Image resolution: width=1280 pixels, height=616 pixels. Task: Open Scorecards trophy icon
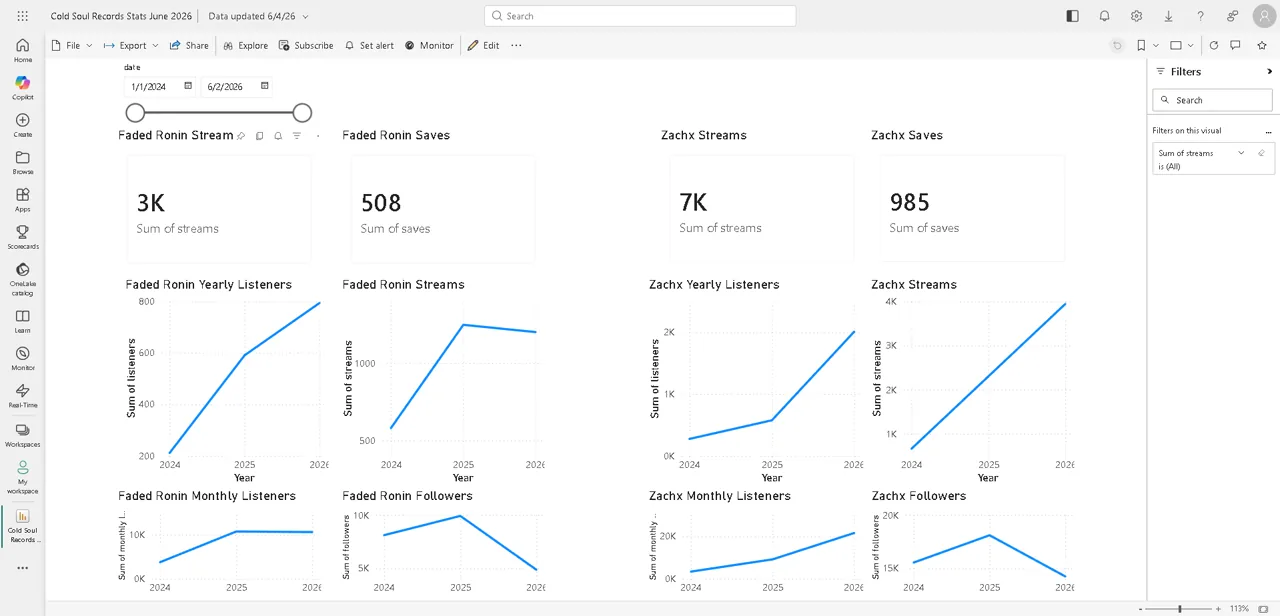23,237
